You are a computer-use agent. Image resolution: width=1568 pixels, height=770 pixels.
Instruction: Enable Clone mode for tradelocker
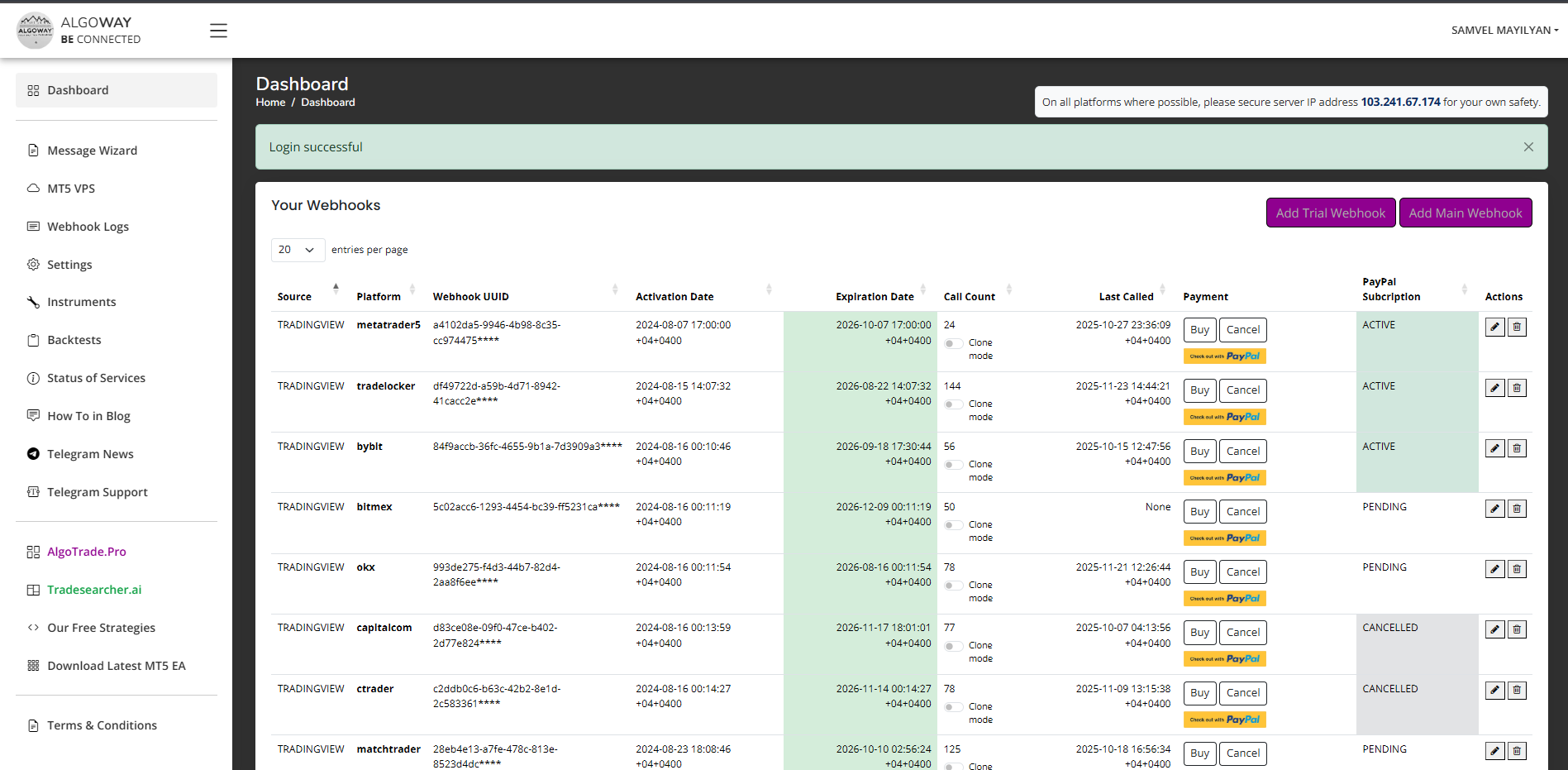[953, 404]
